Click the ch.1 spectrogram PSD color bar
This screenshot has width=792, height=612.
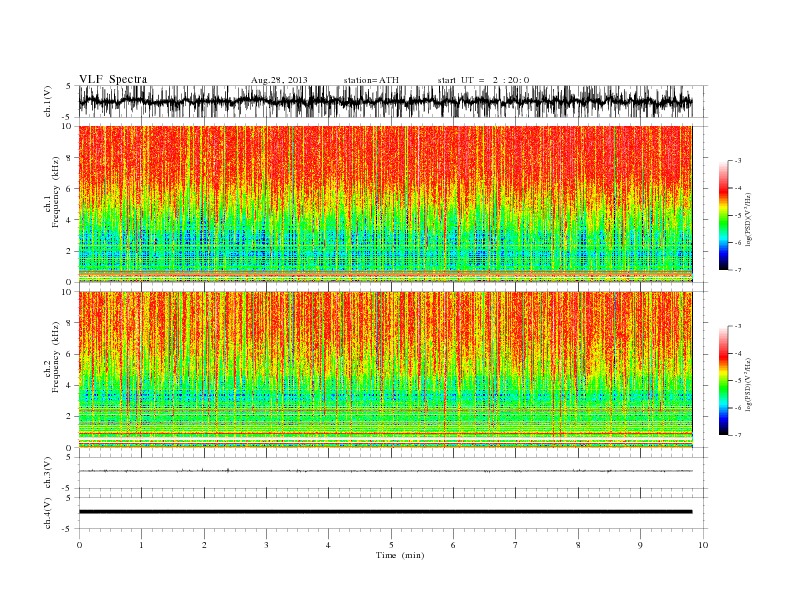coord(723,216)
